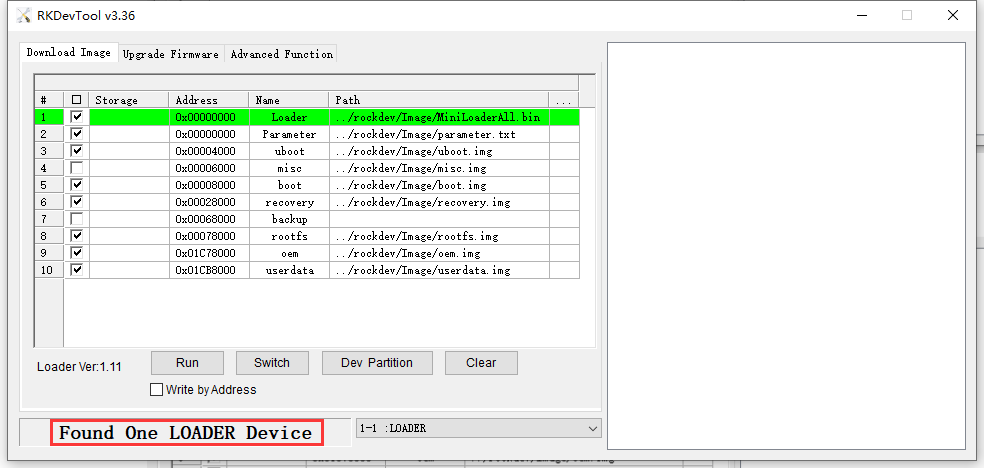This screenshot has height=468, width=984.
Task: Select the misc.img path cell
Action: coord(439,168)
